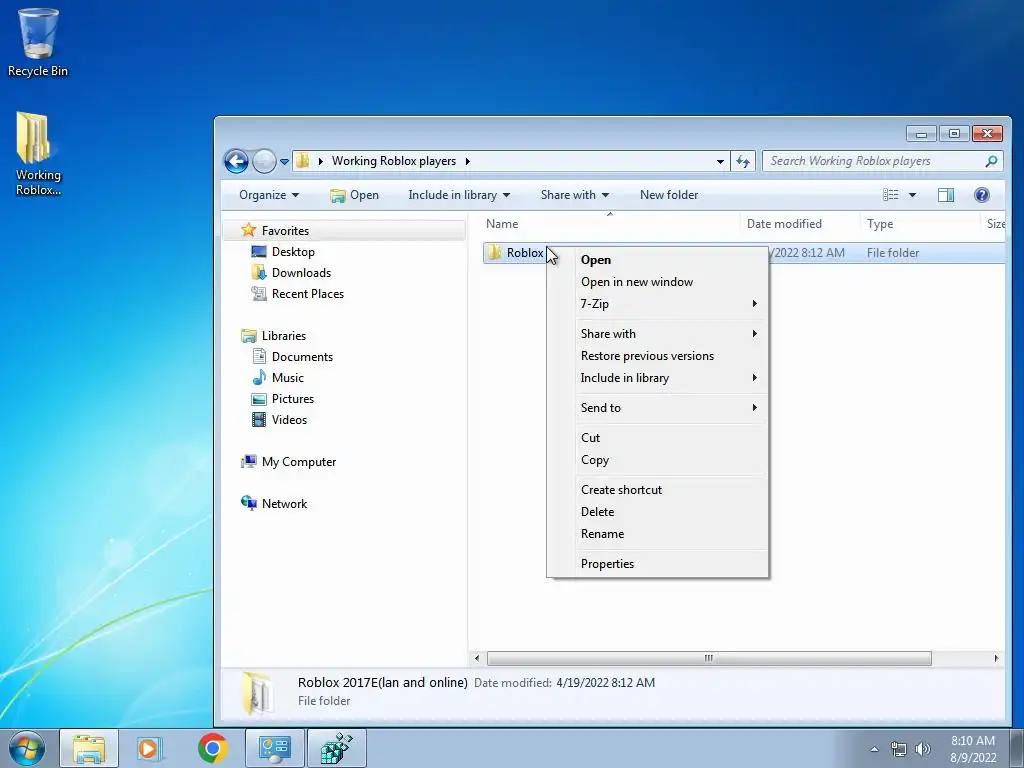Viewport: 1024px width, 768px height.
Task: Select the Roblox folder icon in list
Action: coord(495,253)
